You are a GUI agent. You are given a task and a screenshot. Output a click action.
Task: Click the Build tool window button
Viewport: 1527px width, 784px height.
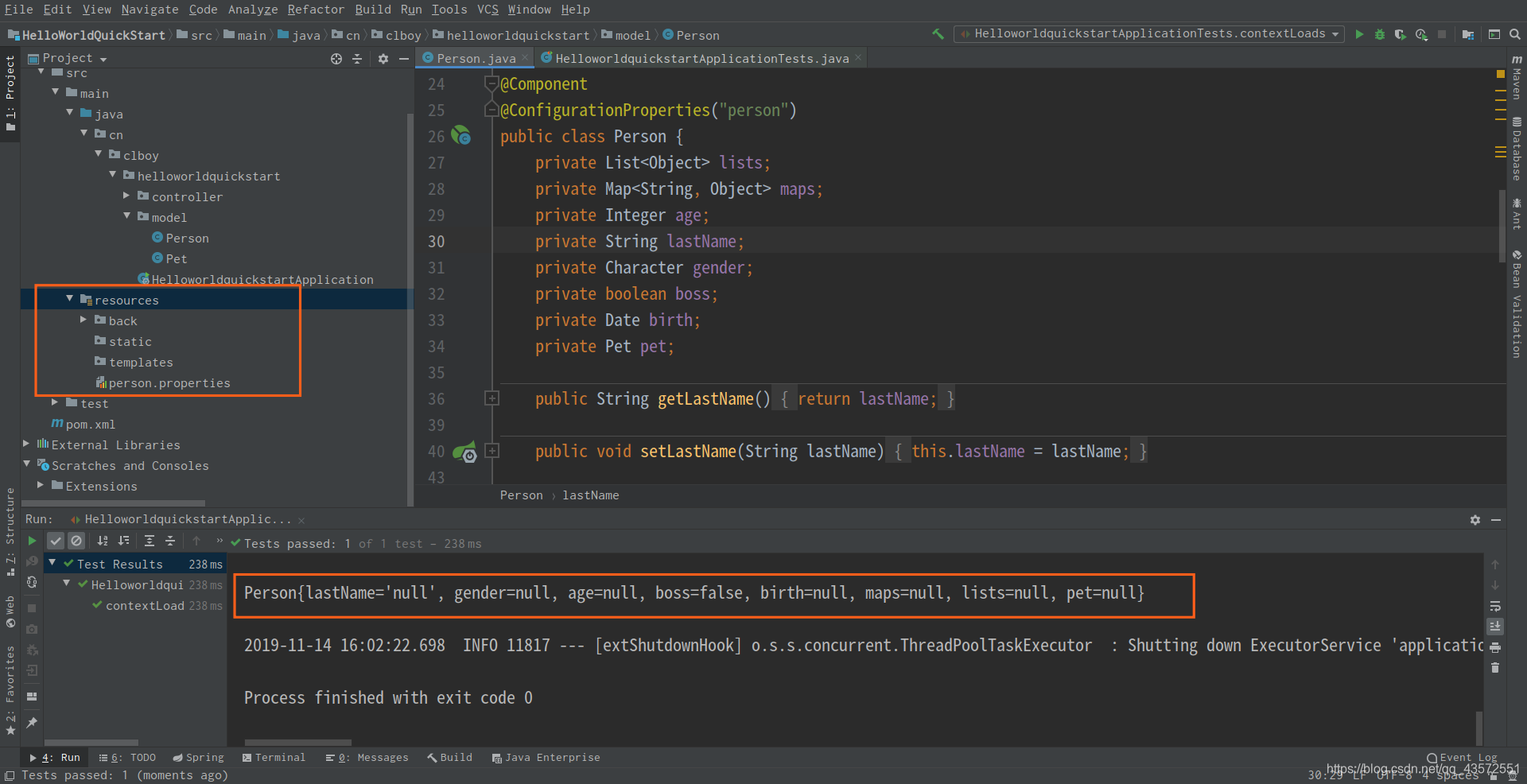[449, 758]
